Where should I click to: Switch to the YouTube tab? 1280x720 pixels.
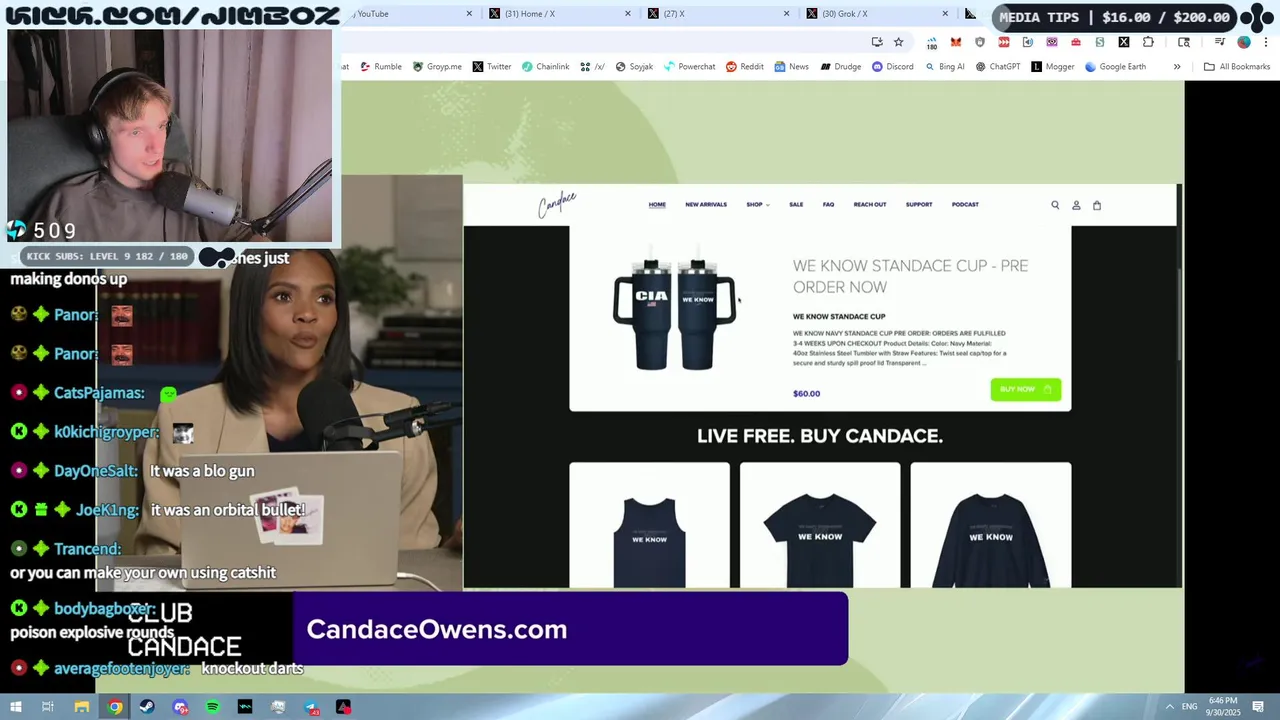click(x=410, y=14)
